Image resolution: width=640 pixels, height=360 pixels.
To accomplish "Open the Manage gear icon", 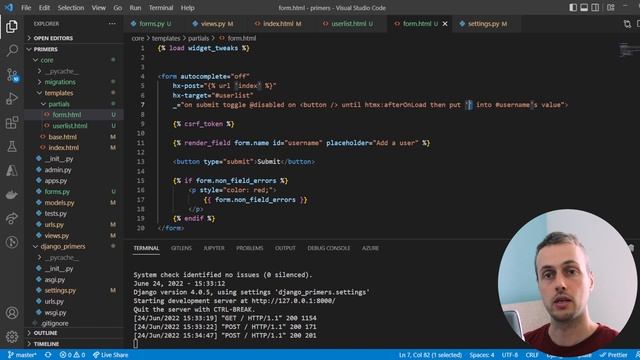I will click(12, 336).
